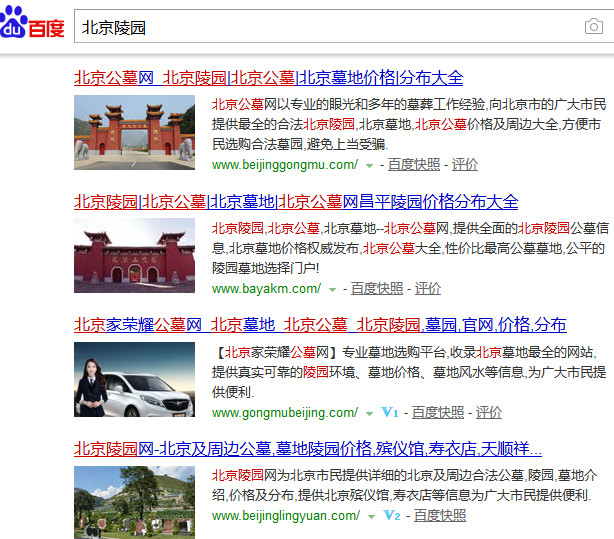Screen dimensions: 614x539
Task: Click 评价 for bayakm.com result
Action: tap(428, 289)
